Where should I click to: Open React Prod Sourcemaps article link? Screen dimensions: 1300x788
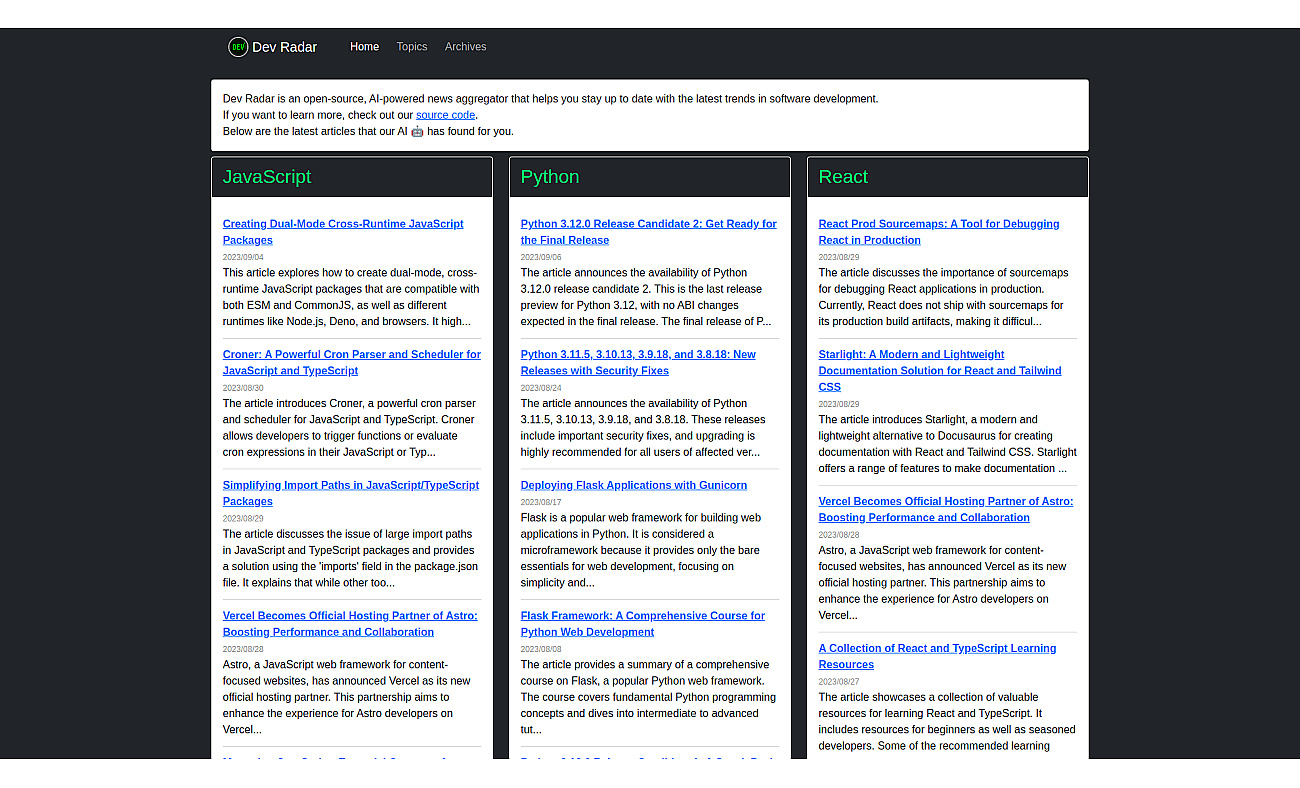pos(939,232)
